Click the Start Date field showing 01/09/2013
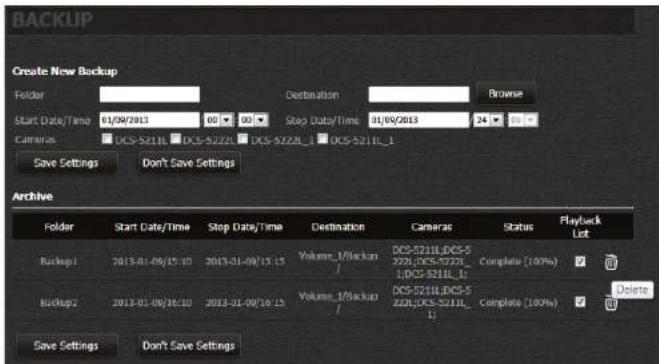This screenshot has width=659, height=364. [150, 120]
